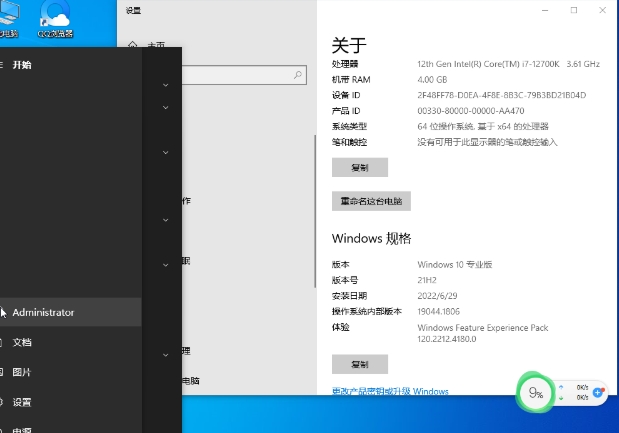Click the 重命名这台电脑 button
The width and height of the screenshot is (619, 433).
pos(371,201)
